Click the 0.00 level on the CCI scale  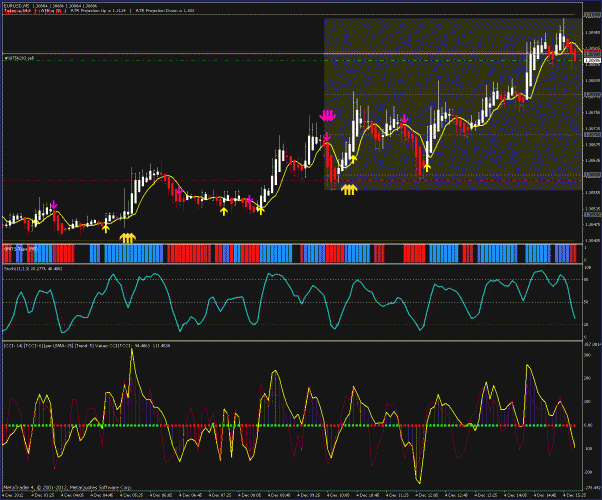point(588,425)
